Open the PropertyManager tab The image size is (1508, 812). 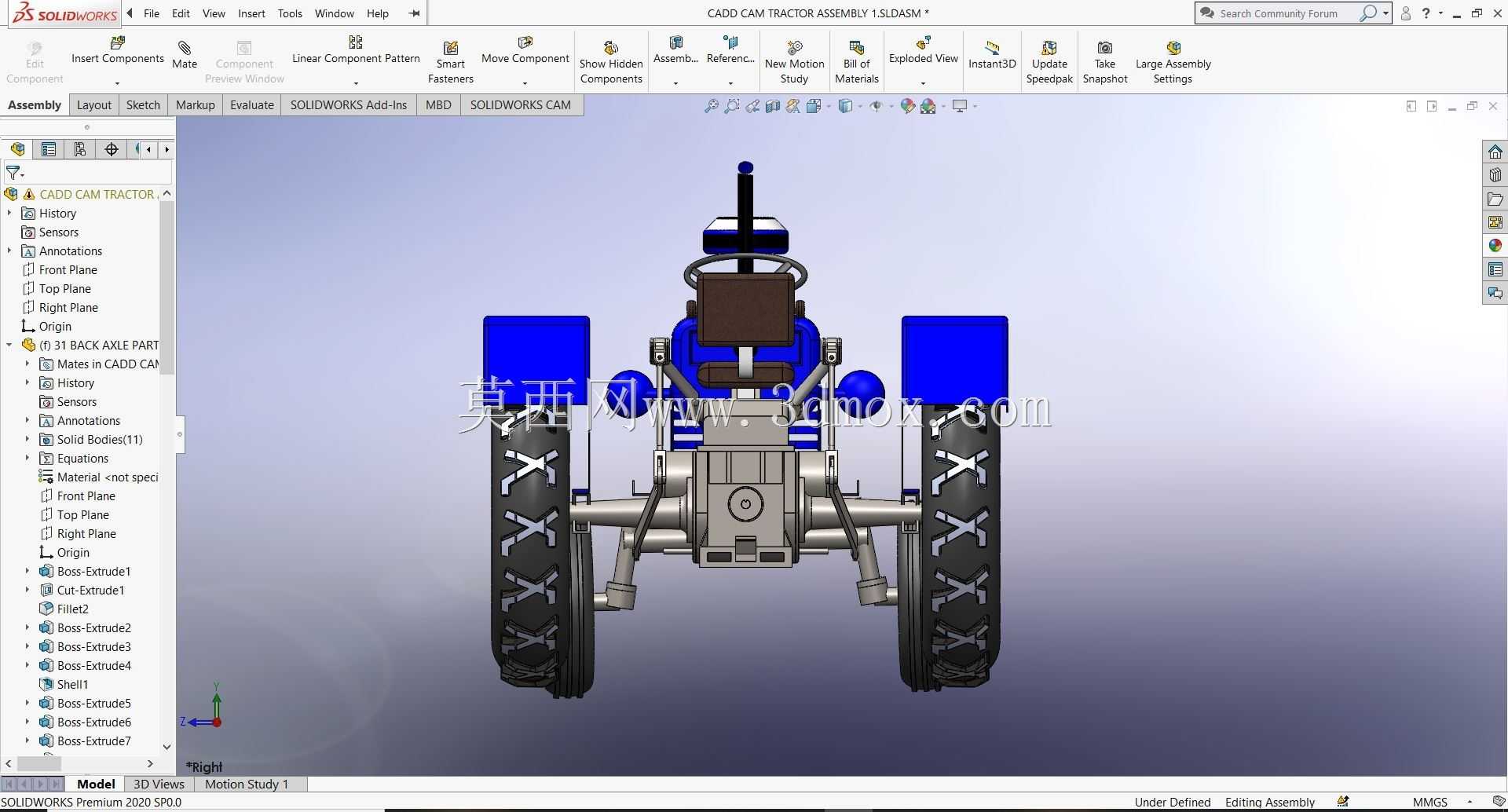(49, 149)
